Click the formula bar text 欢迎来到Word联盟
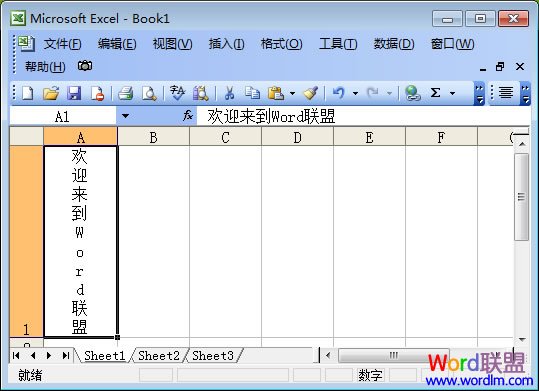The image size is (539, 391). tap(271, 116)
